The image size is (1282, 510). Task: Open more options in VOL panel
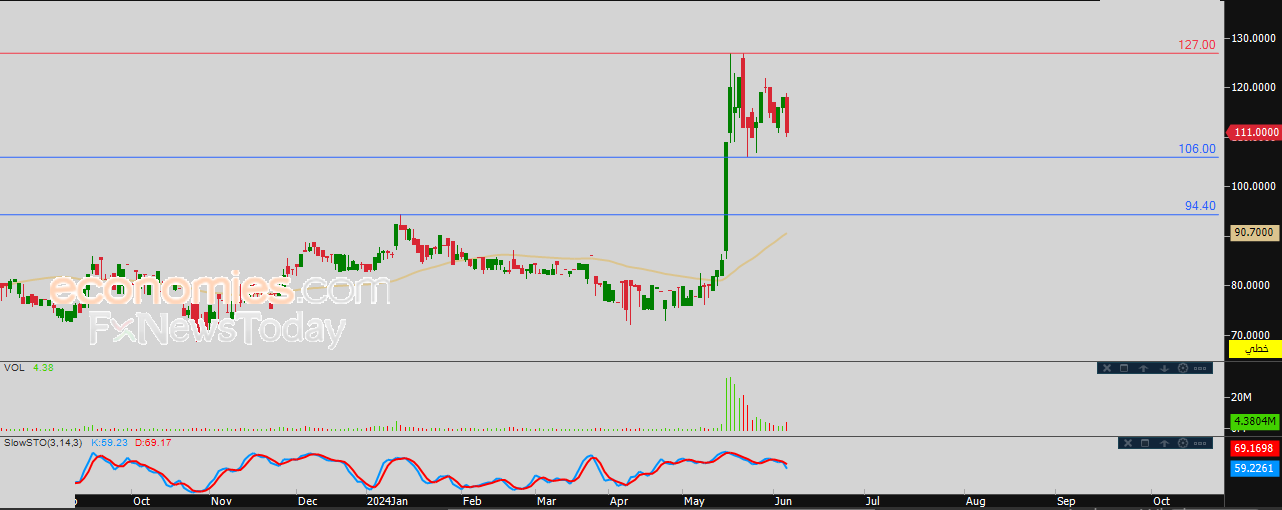point(1200,368)
